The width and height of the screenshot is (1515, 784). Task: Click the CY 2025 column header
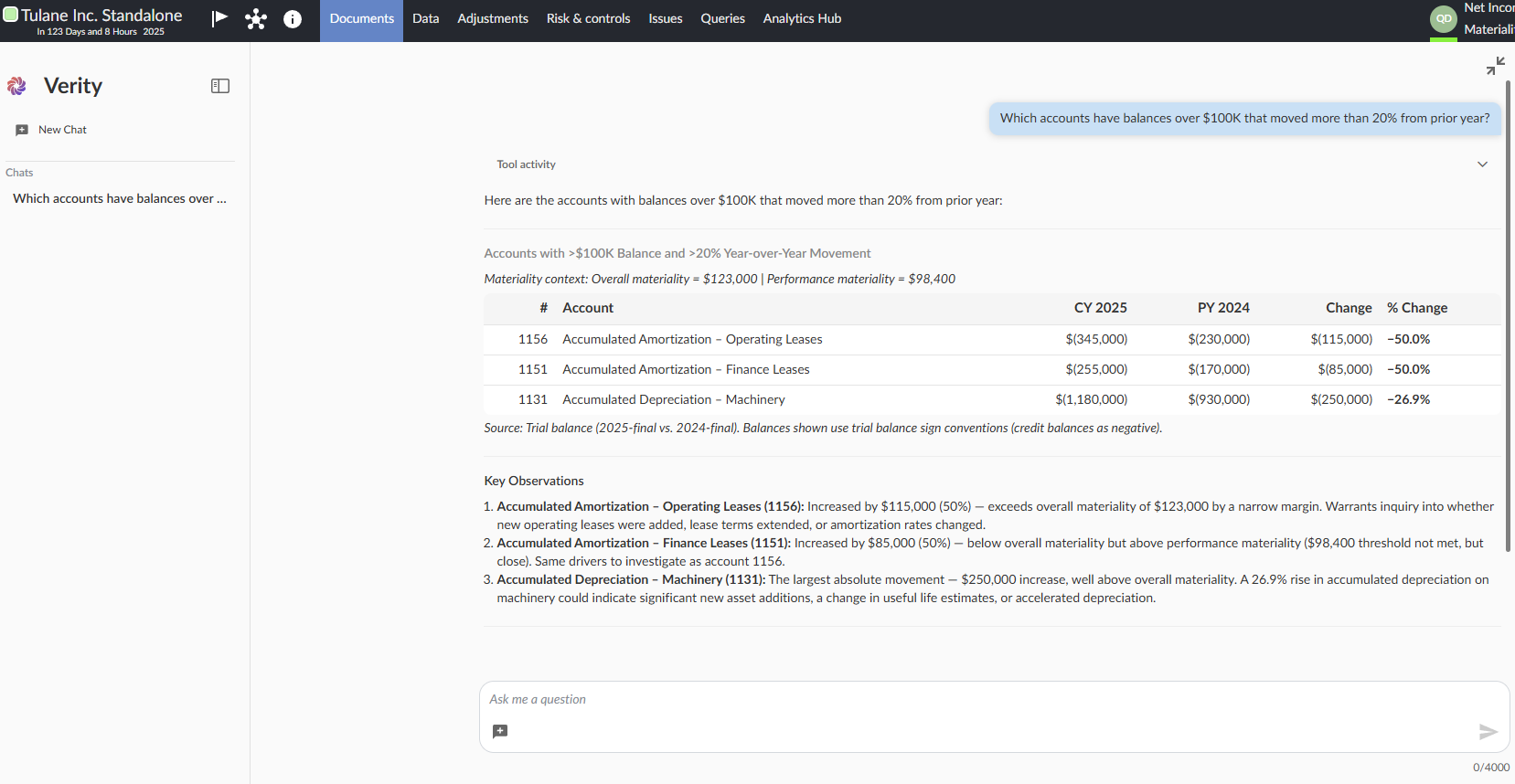point(1101,308)
